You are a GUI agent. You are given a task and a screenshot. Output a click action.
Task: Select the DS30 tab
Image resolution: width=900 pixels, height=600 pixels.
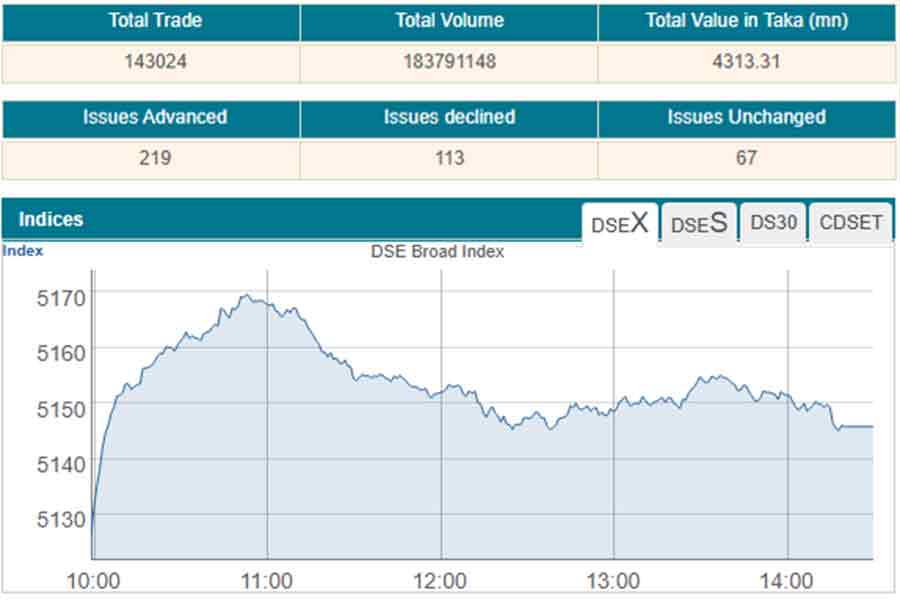pos(773,223)
